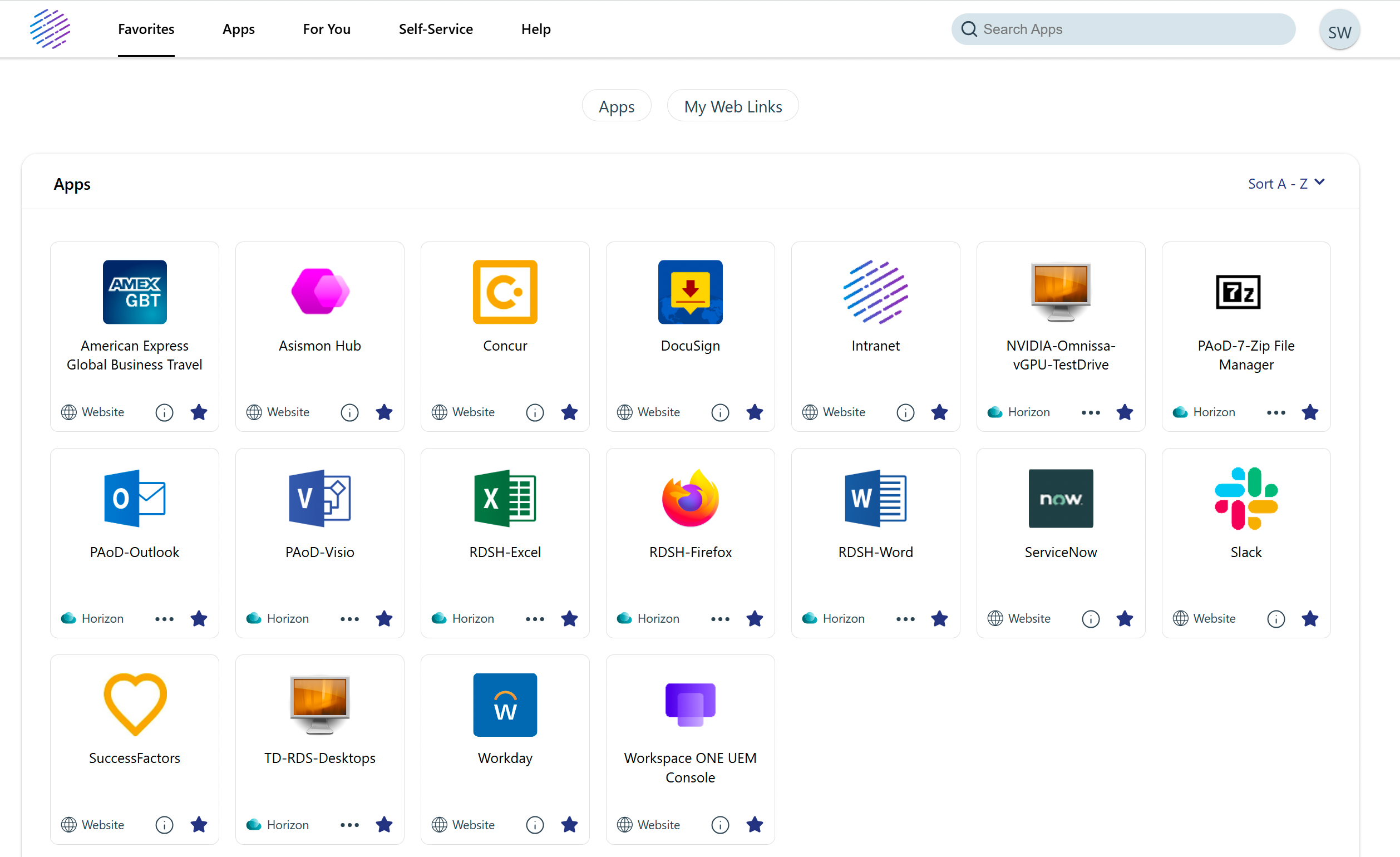
Task: Open the PAoD-7-Zip File Manager icon
Action: point(1238,292)
